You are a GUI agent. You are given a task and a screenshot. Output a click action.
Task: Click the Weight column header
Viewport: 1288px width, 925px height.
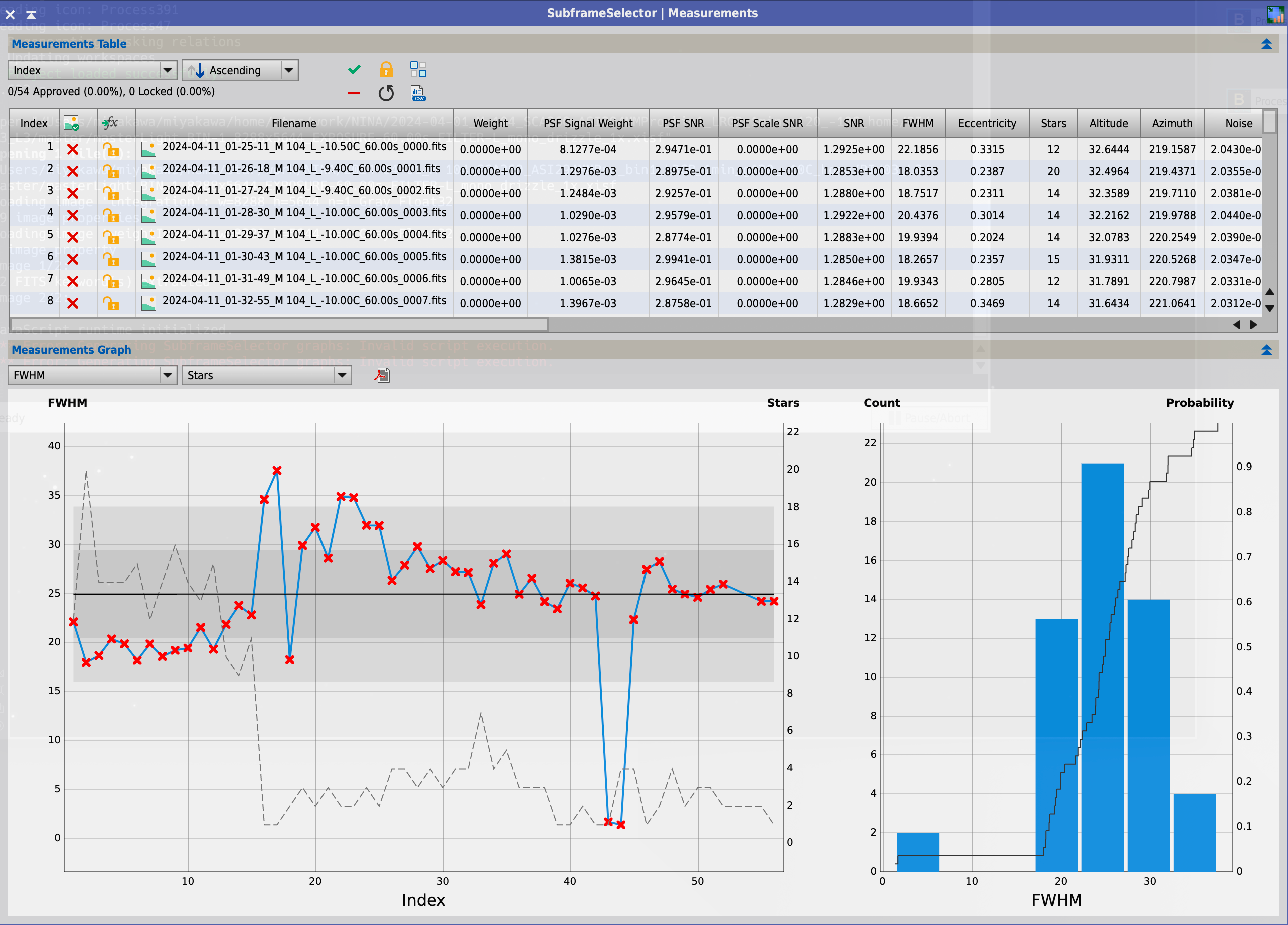pyautogui.click(x=491, y=123)
